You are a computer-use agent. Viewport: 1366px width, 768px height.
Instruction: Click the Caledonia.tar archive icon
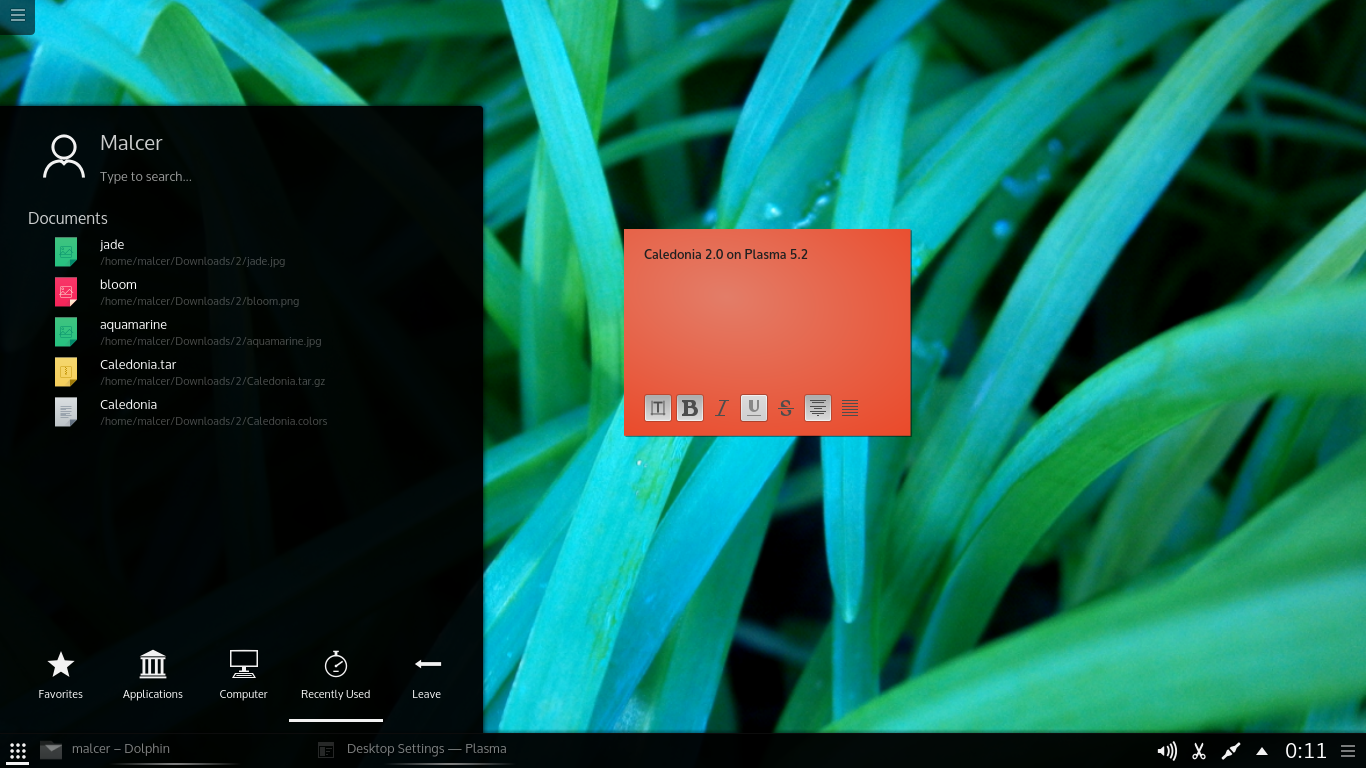[x=66, y=372]
